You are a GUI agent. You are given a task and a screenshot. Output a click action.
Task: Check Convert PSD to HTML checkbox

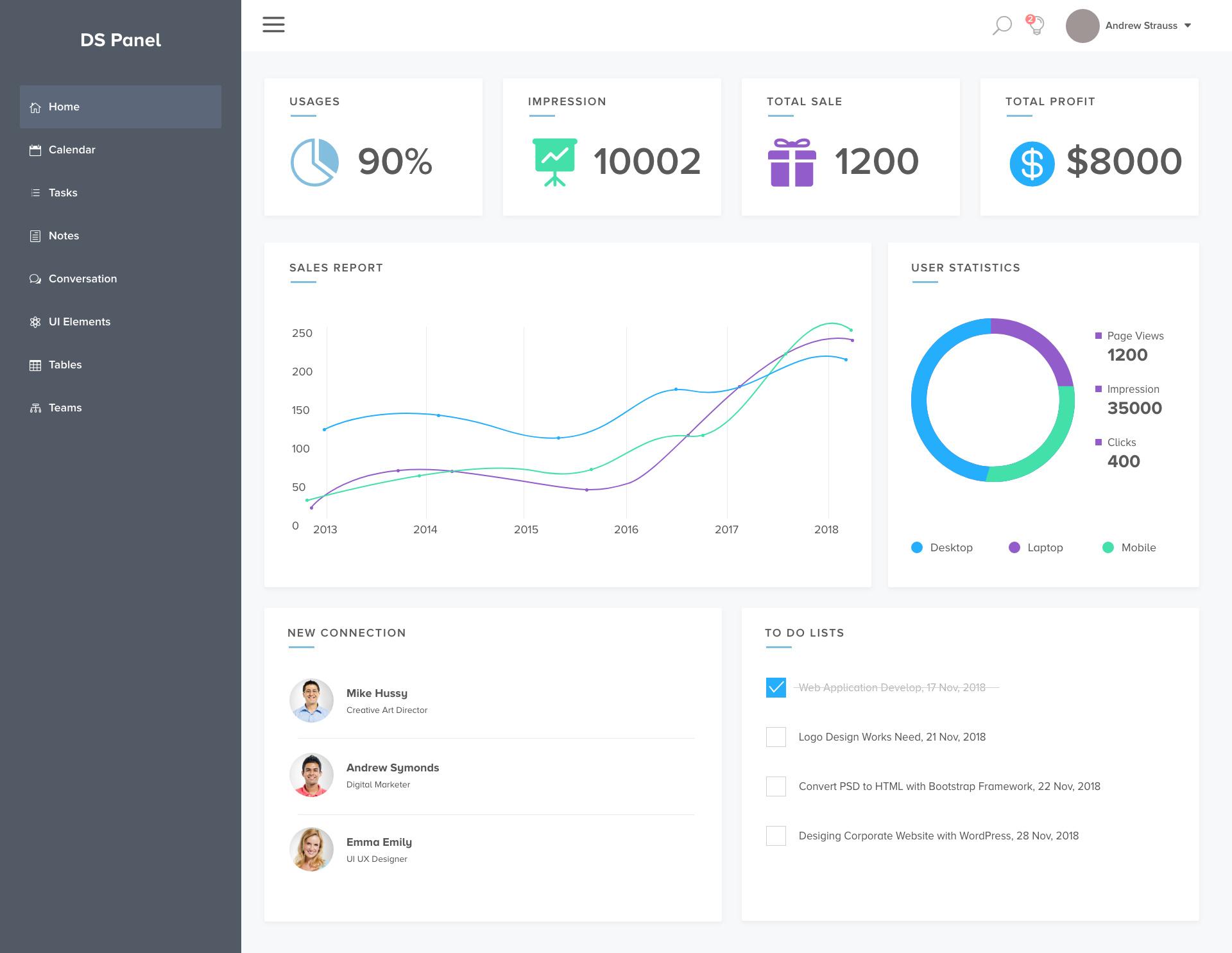pyautogui.click(x=776, y=786)
